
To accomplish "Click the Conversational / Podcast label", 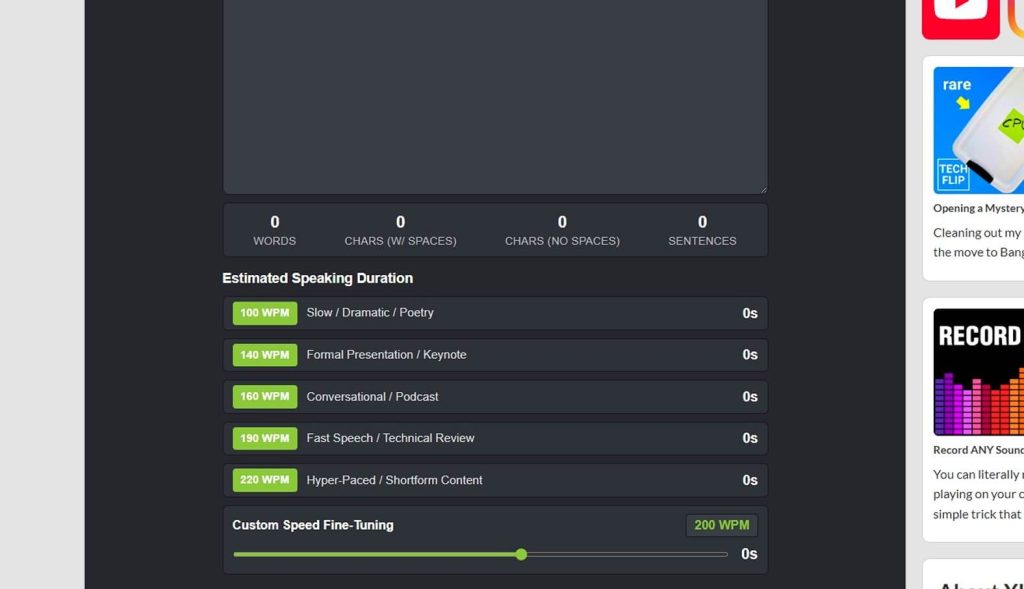I will pyautogui.click(x=372, y=396).
